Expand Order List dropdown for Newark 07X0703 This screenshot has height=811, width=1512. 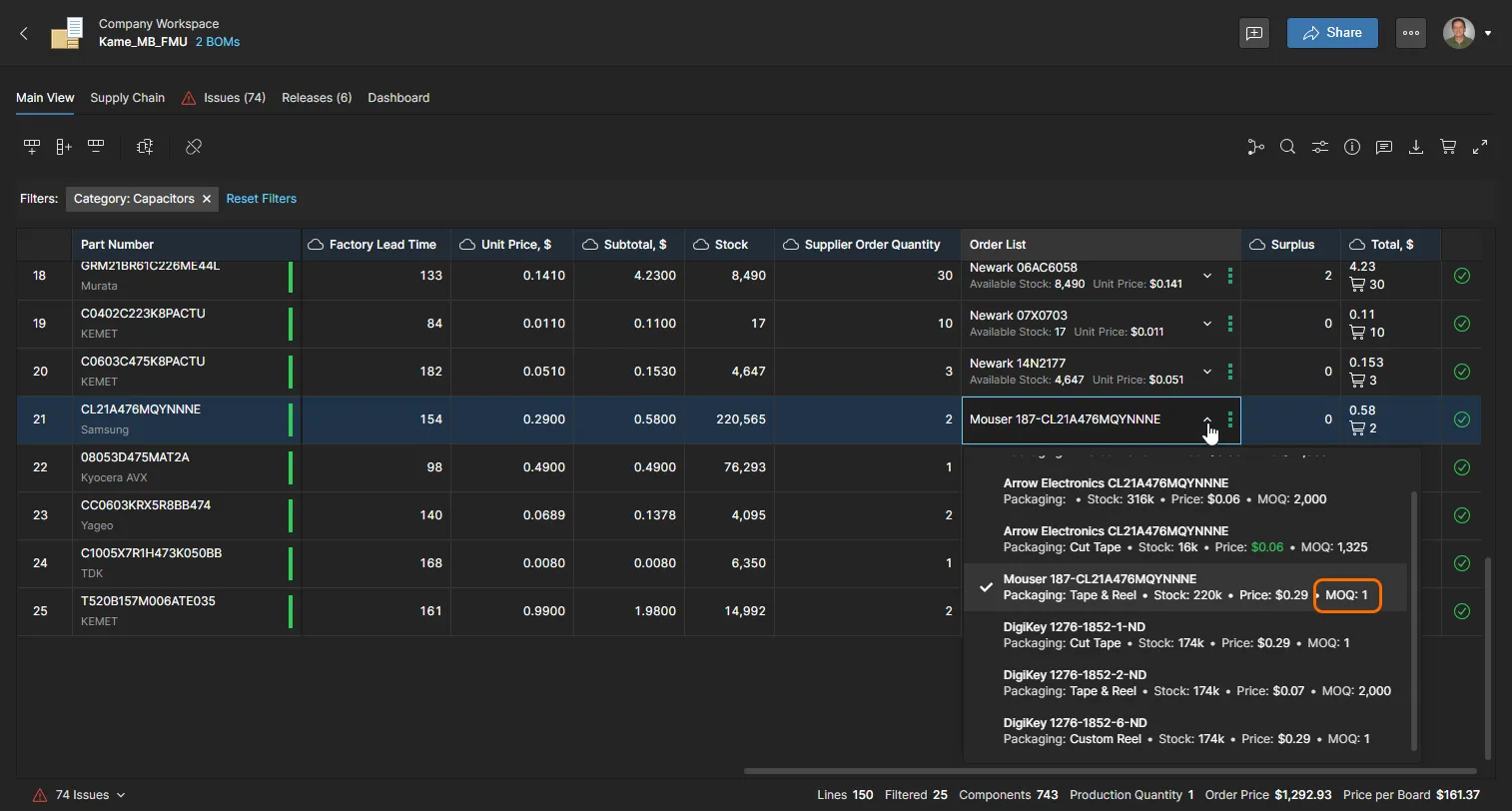(1206, 324)
